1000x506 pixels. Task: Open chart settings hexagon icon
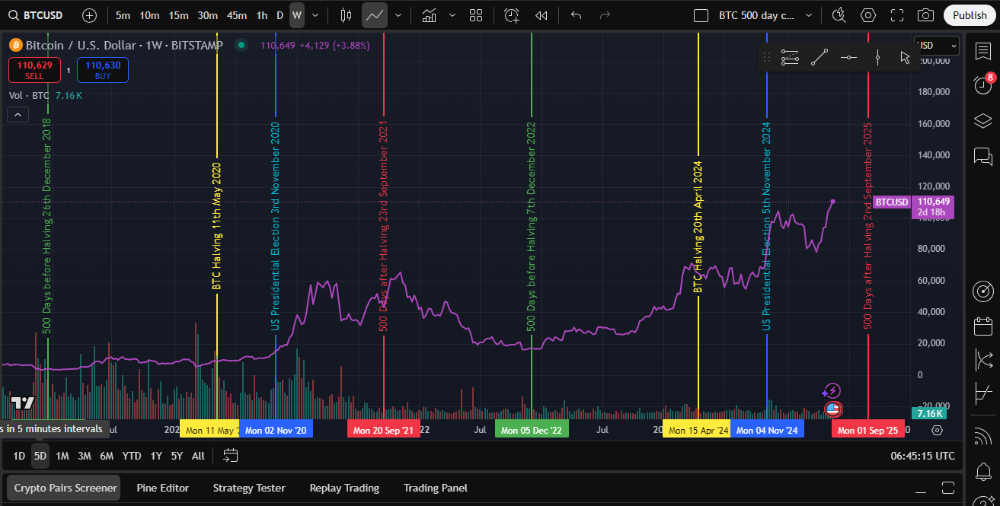point(868,15)
